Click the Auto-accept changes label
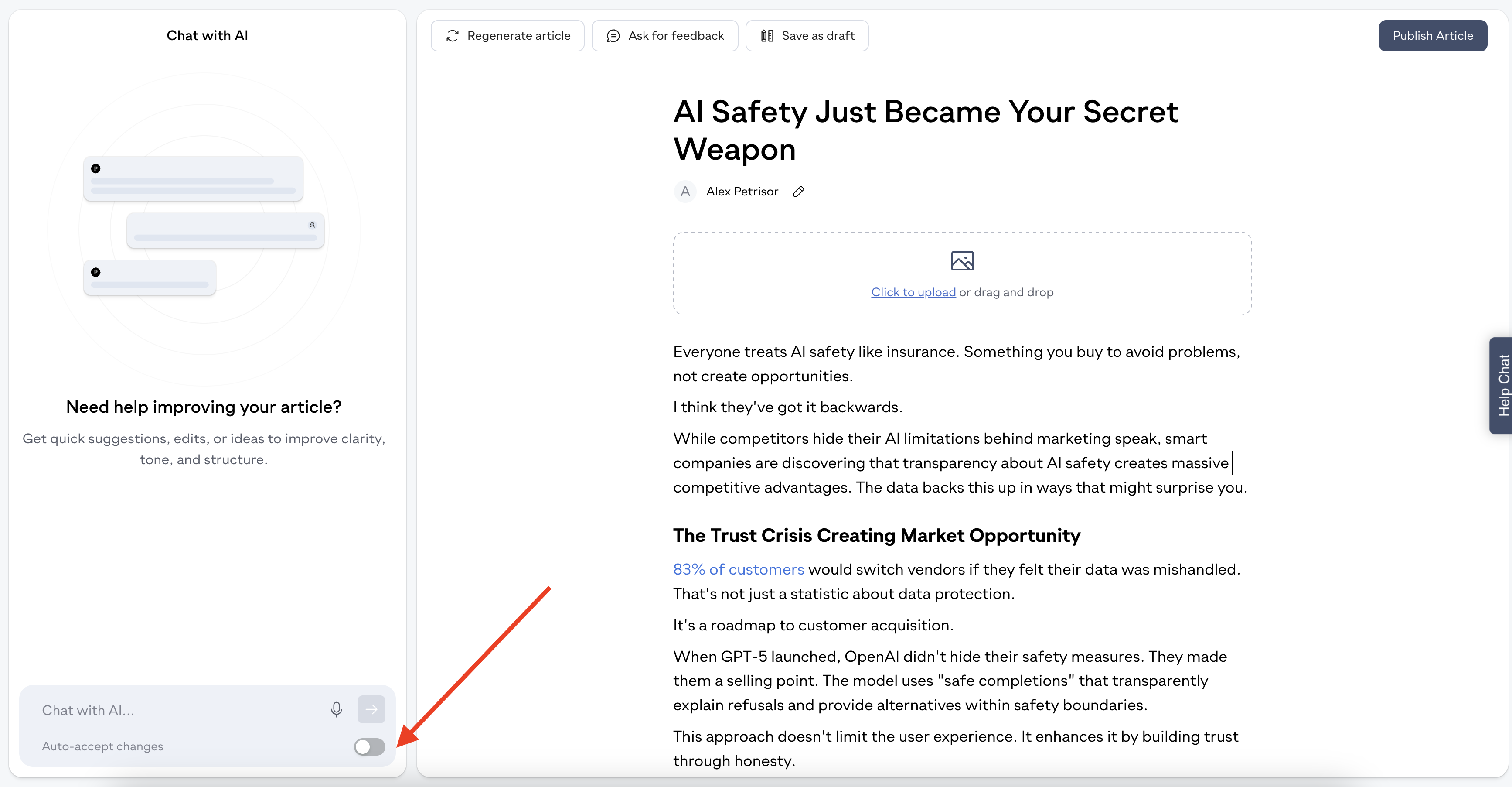 click(x=103, y=746)
